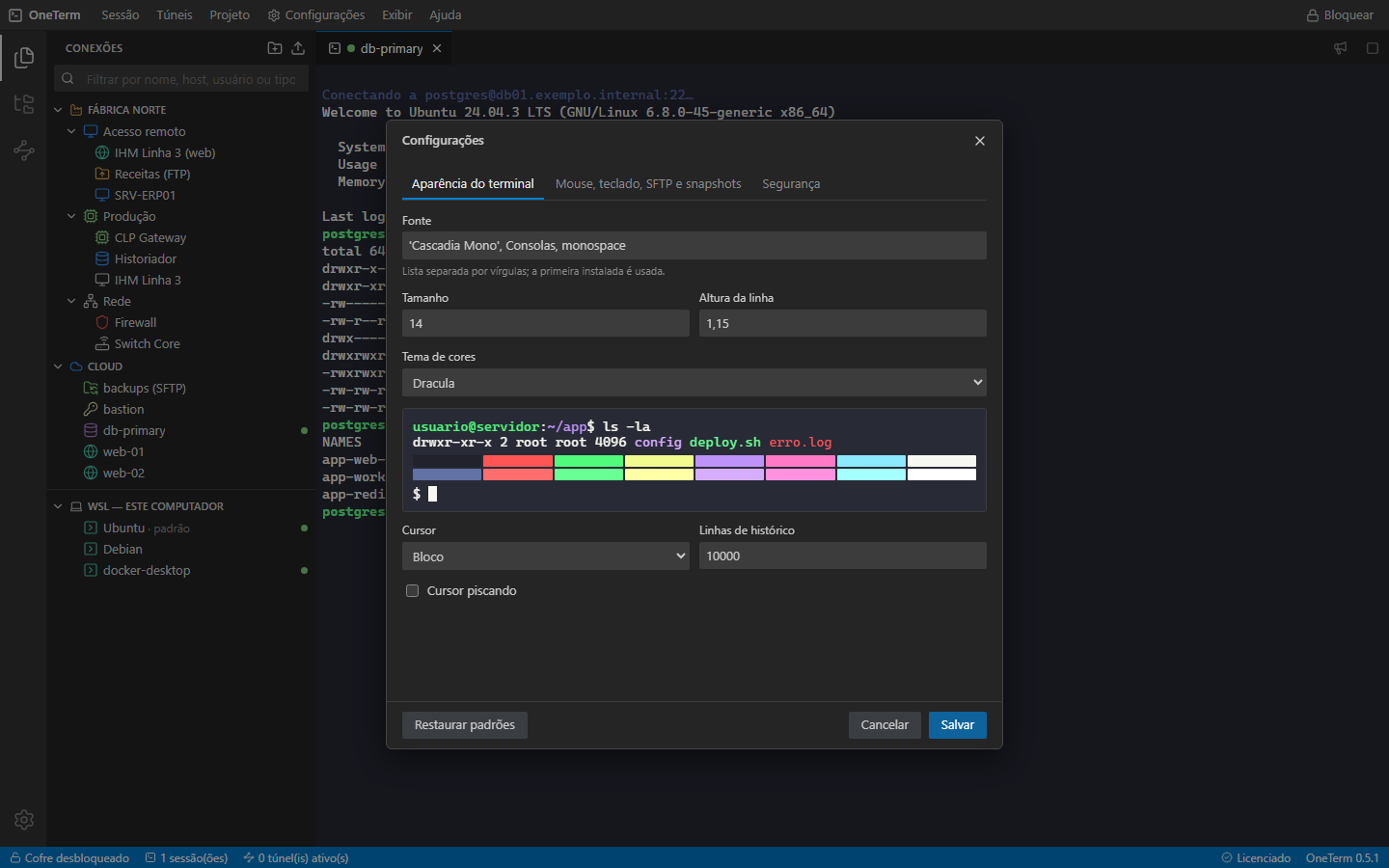Click Restaurar padrões button
The width and height of the screenshot is (1389, 868).
[x=465, y=725]
